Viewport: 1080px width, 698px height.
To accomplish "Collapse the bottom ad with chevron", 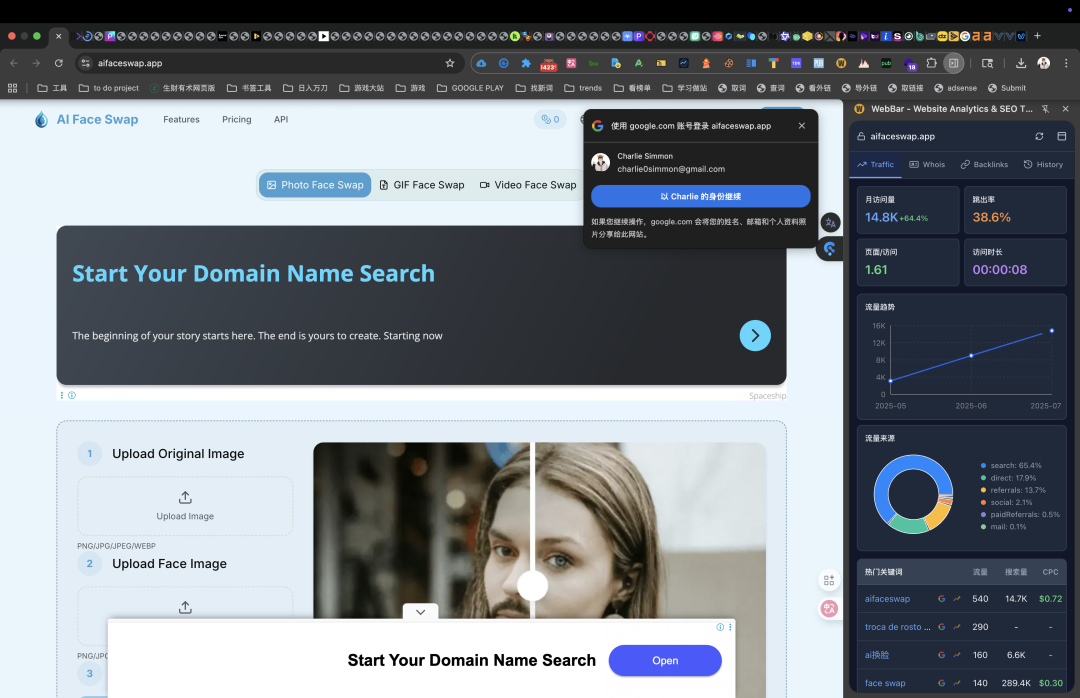I will click(x=420, y=612).
